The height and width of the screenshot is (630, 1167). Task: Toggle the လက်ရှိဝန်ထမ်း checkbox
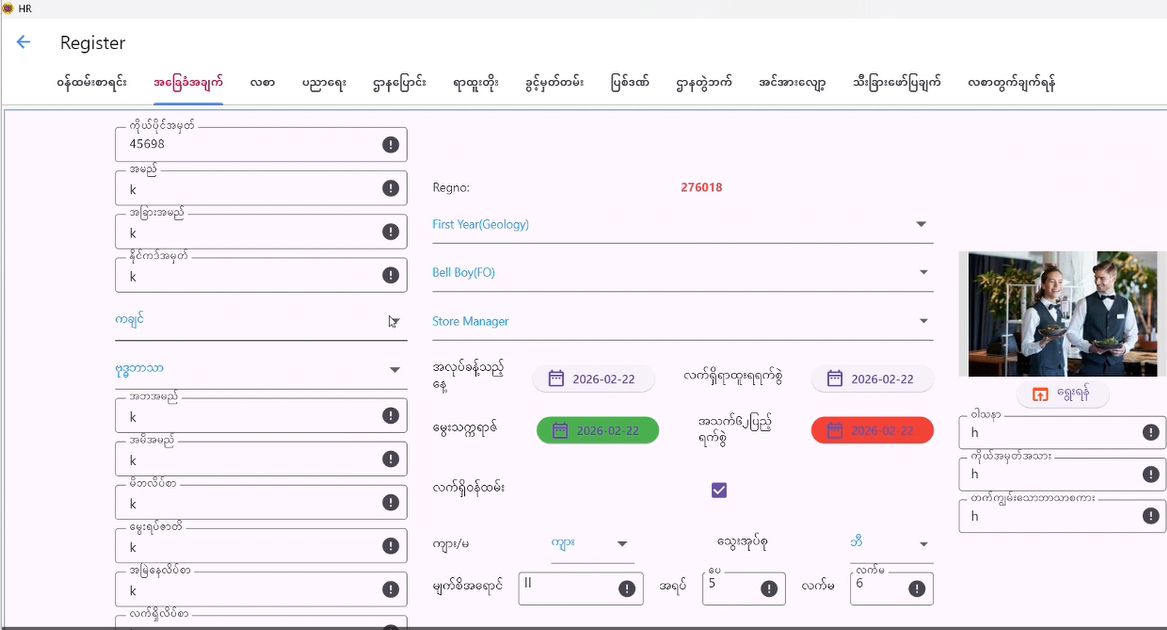pos(719,490)
